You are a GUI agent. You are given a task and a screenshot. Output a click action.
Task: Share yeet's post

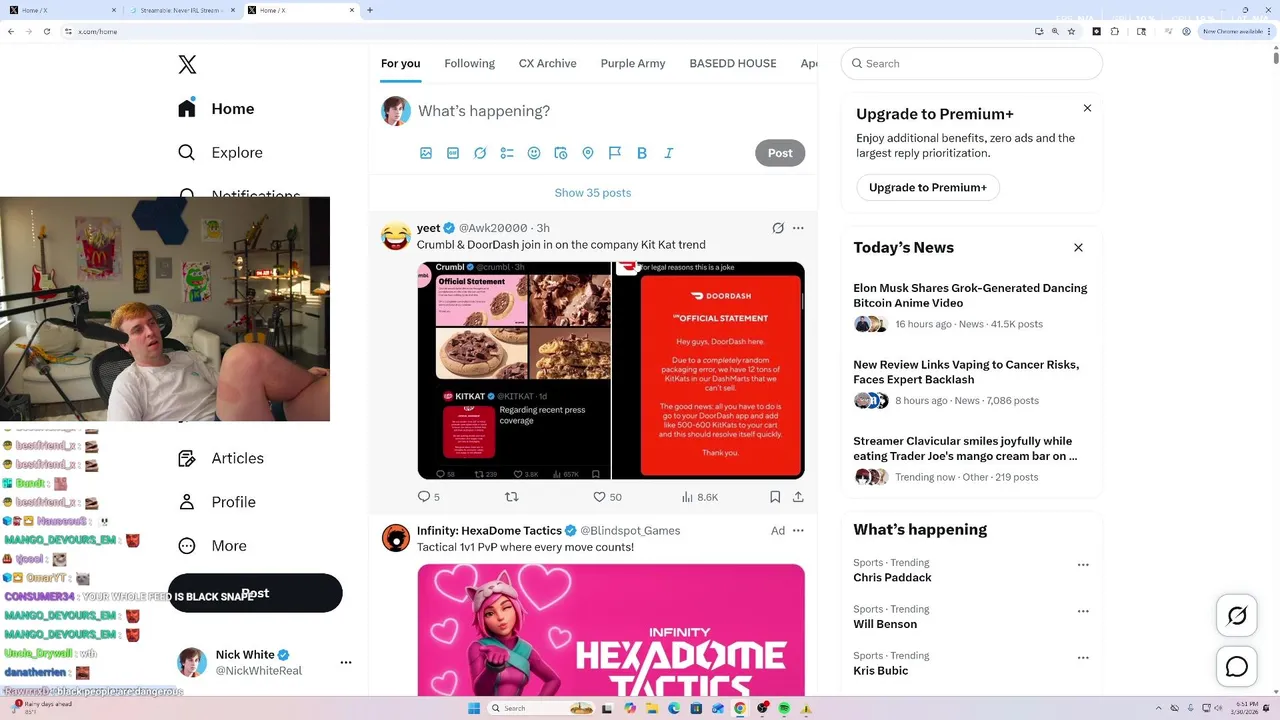pyautogui.click(x=798, y=497)
